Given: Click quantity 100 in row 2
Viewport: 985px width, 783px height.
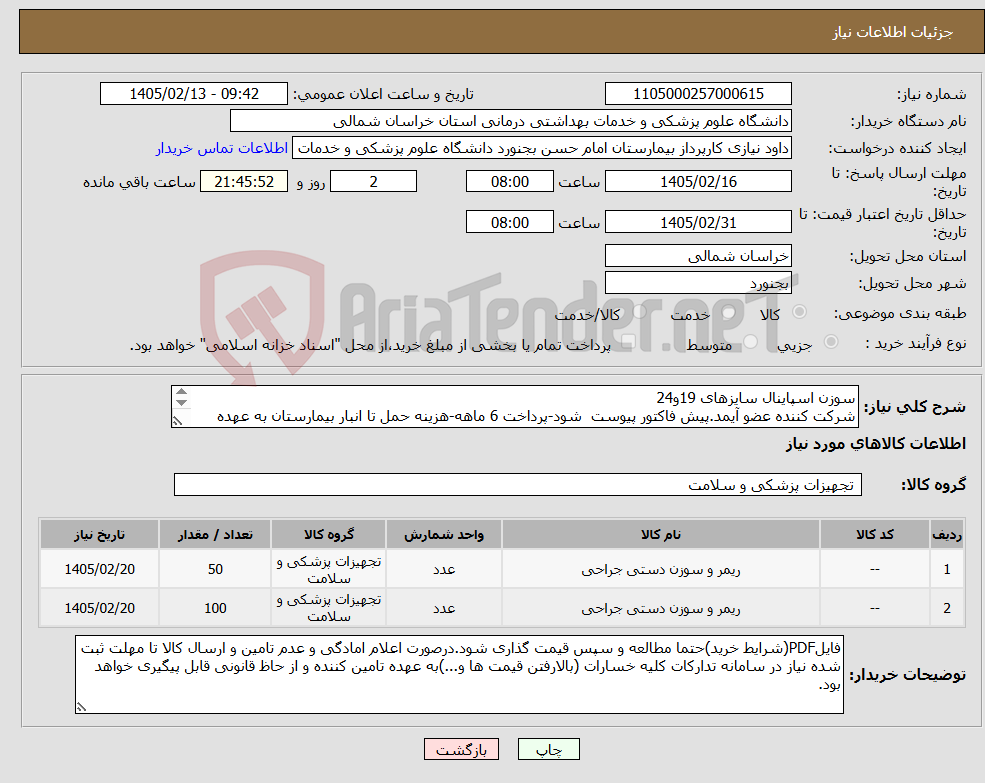Looking at the screenshot, I should pyautogui.click(x=215, y=608).
